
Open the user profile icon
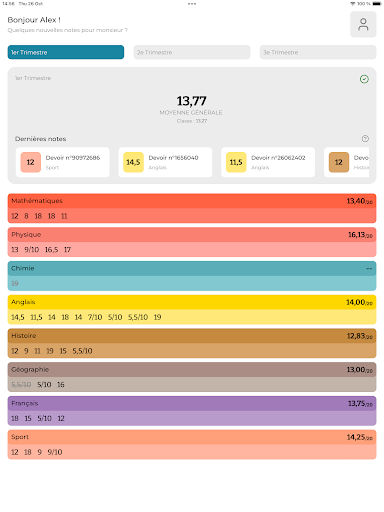click(x=363, y=24)
